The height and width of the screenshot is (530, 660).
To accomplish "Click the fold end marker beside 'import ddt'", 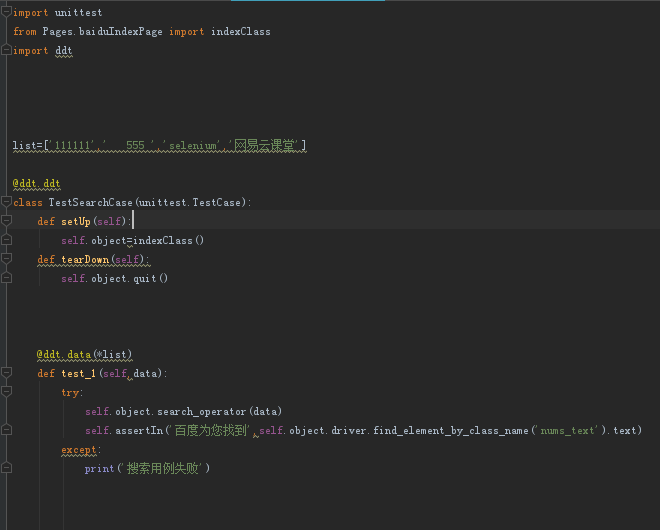I will [6, 50].
